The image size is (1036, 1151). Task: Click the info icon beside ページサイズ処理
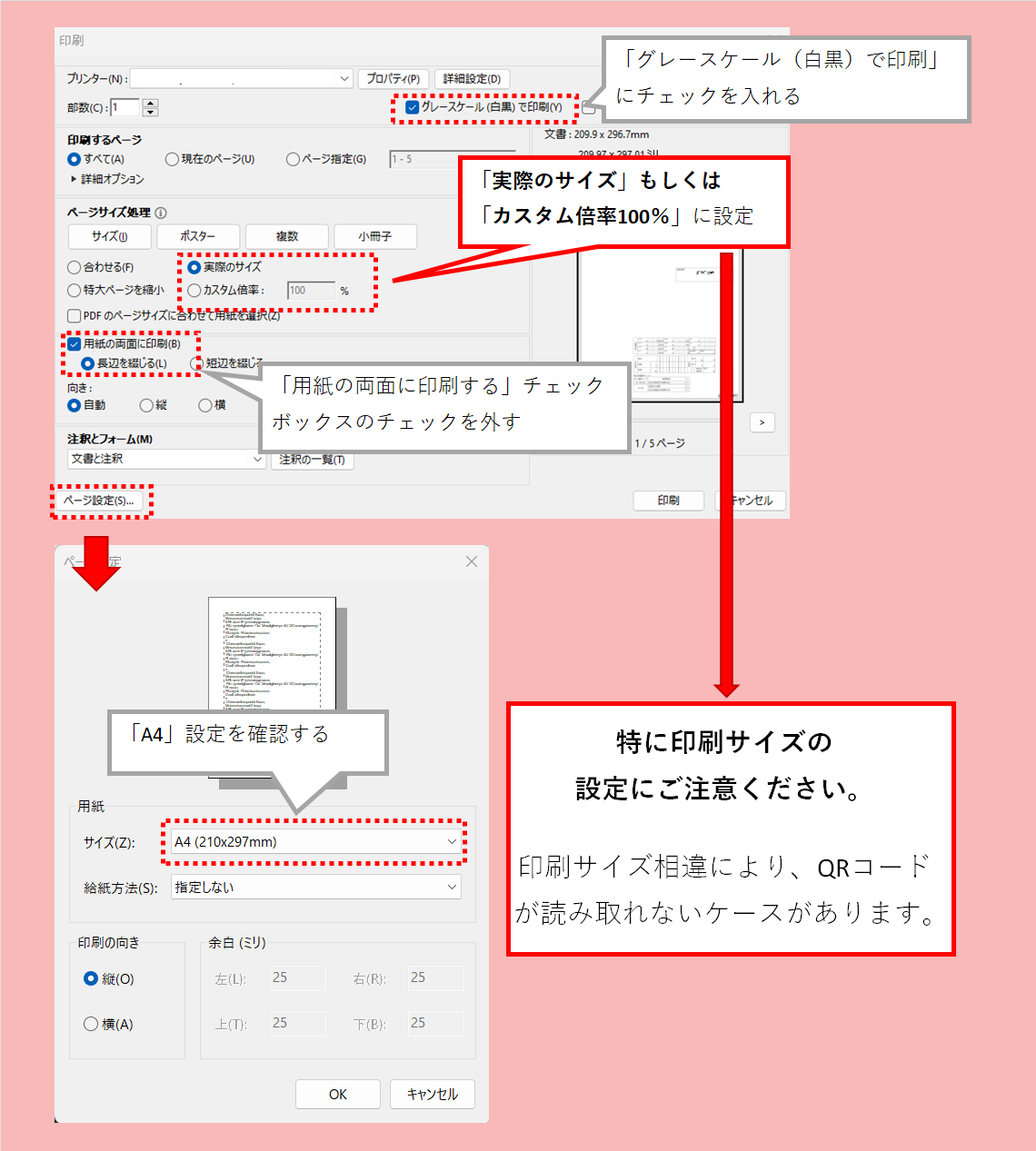click(x=161, y=213)
